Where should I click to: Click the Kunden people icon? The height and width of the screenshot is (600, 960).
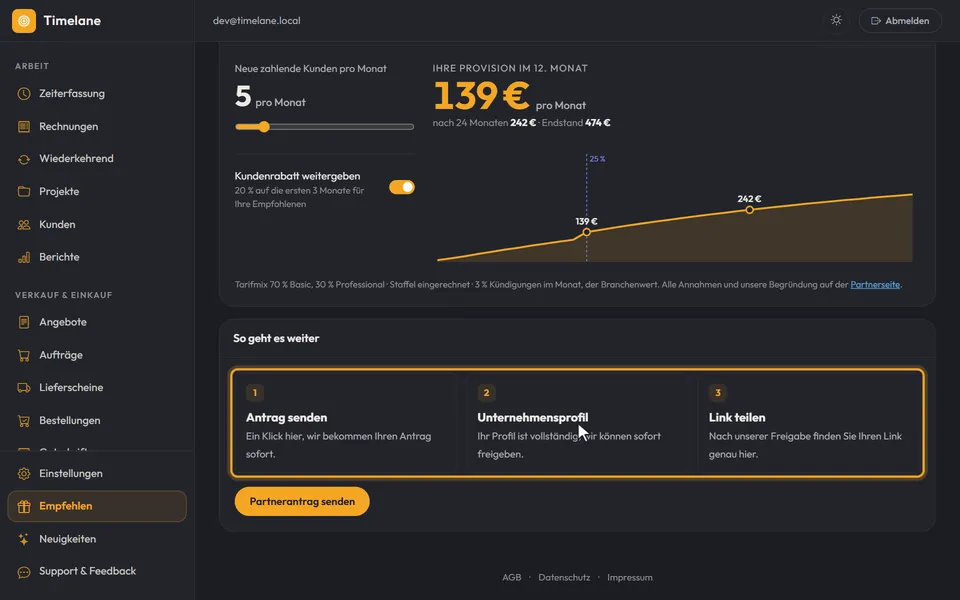point(24,225)
